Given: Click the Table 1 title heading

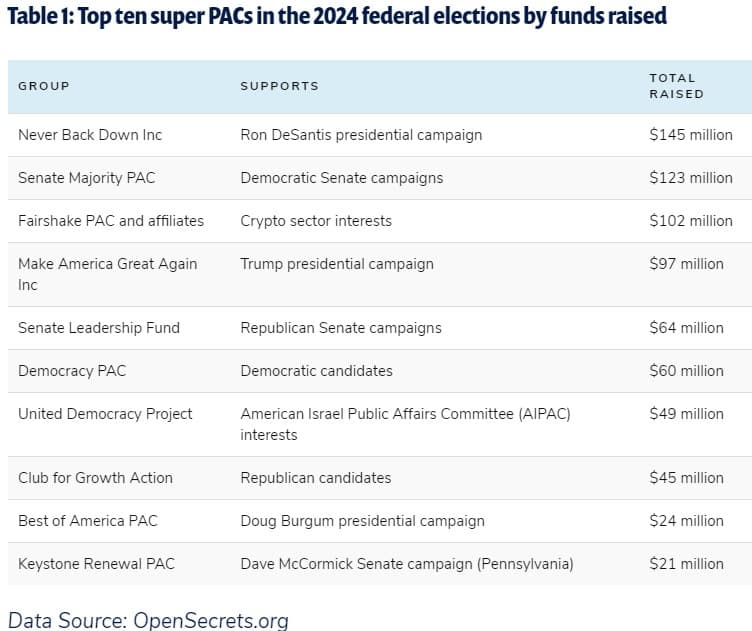Looking at the screenshot, I should pyautogui.click(x=337, y=16).
